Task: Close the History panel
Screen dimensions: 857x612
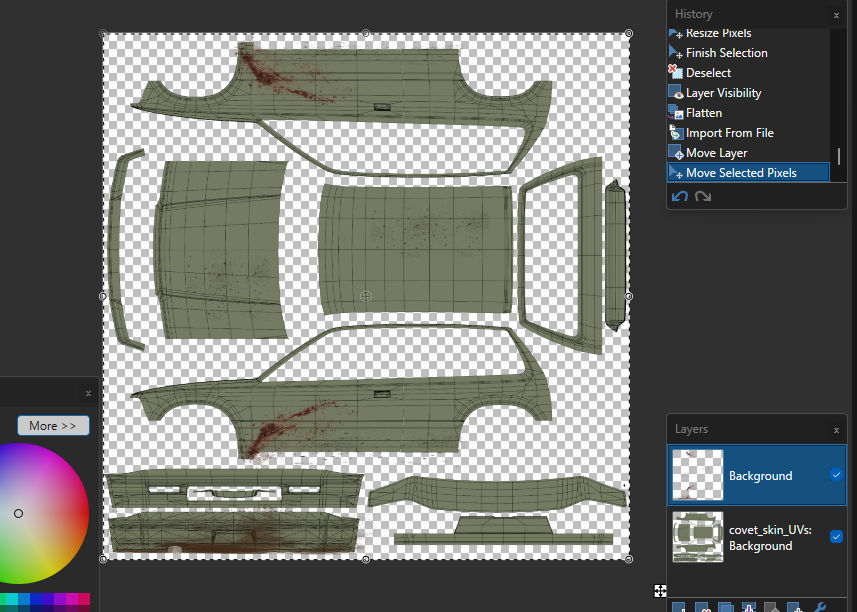Action: pyautogui.click(x=836, y=15)
